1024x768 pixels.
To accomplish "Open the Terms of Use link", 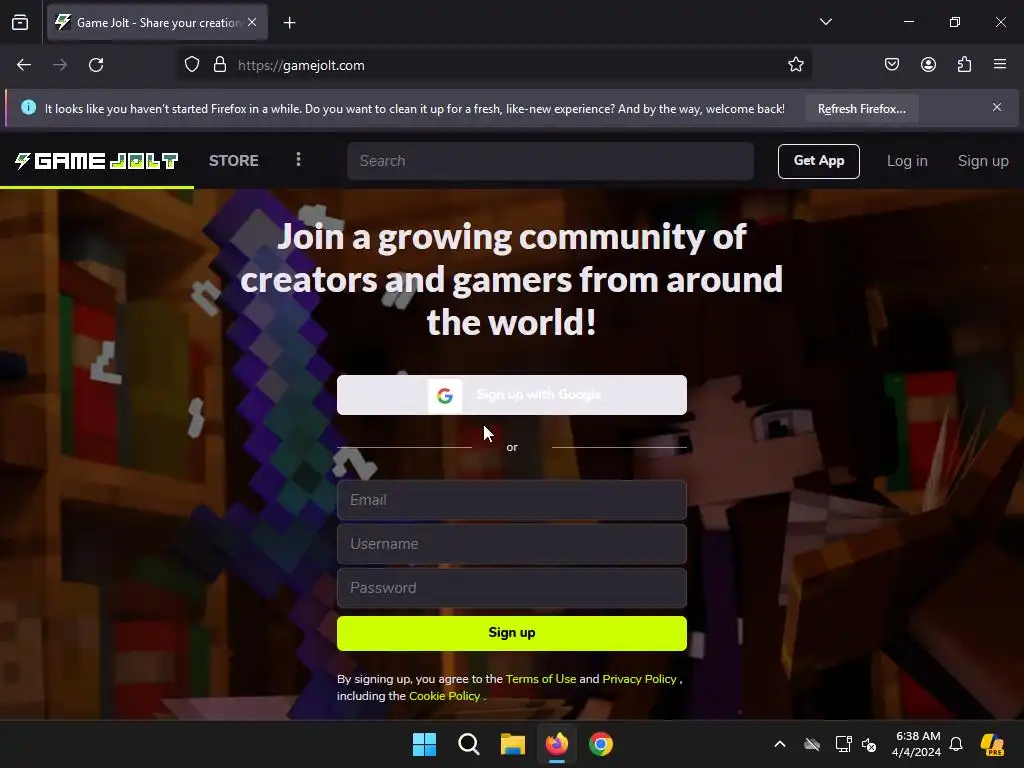I will [x=541, y=679].
